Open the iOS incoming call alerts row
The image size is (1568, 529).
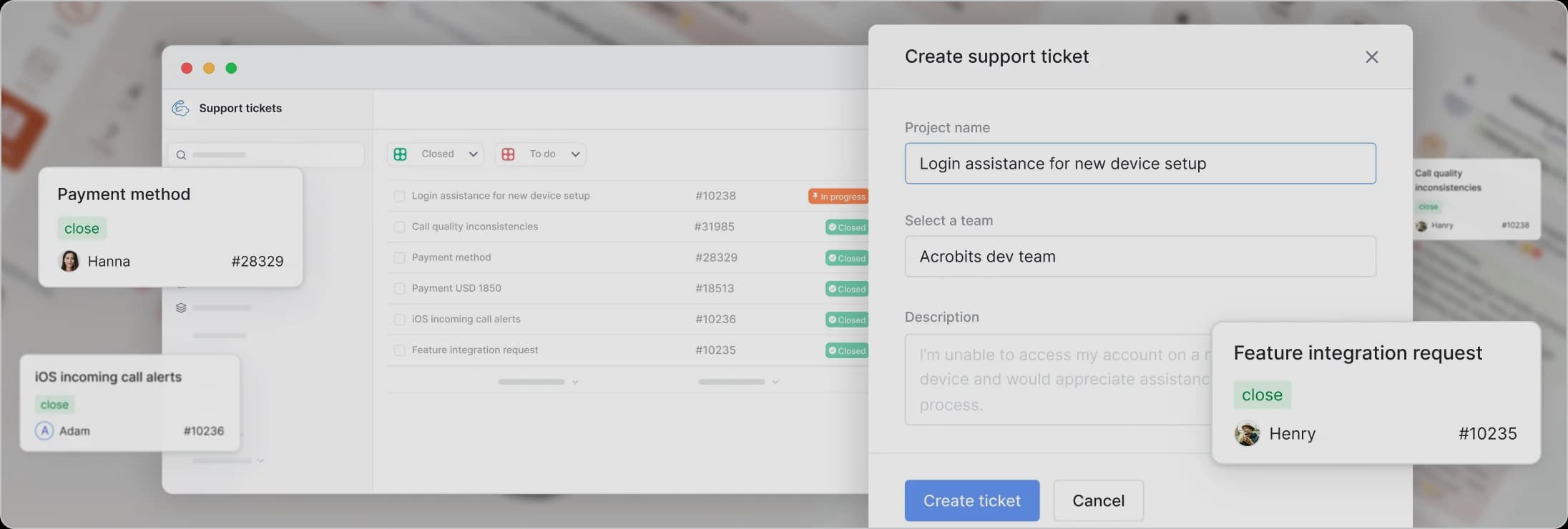coord(466,320)
